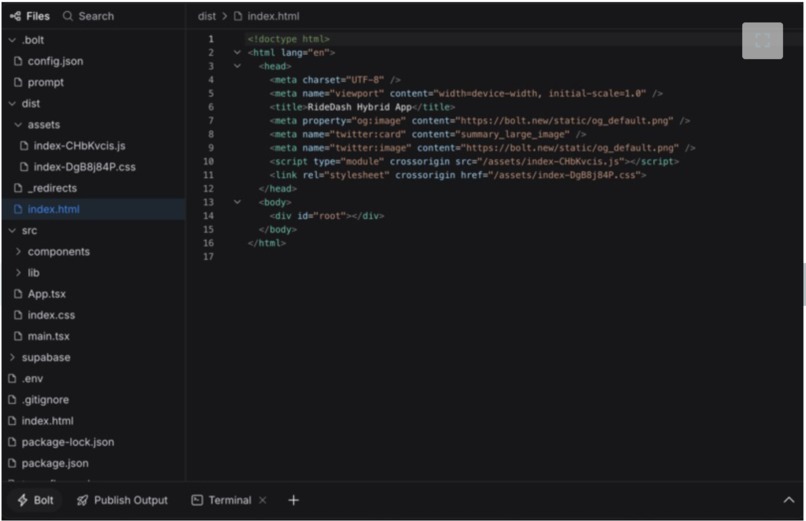Image resolution: width=806 pixels, height=521 pixels.
Task: Select dist in the breadcrumb
Action: click(x=207, y=16)
